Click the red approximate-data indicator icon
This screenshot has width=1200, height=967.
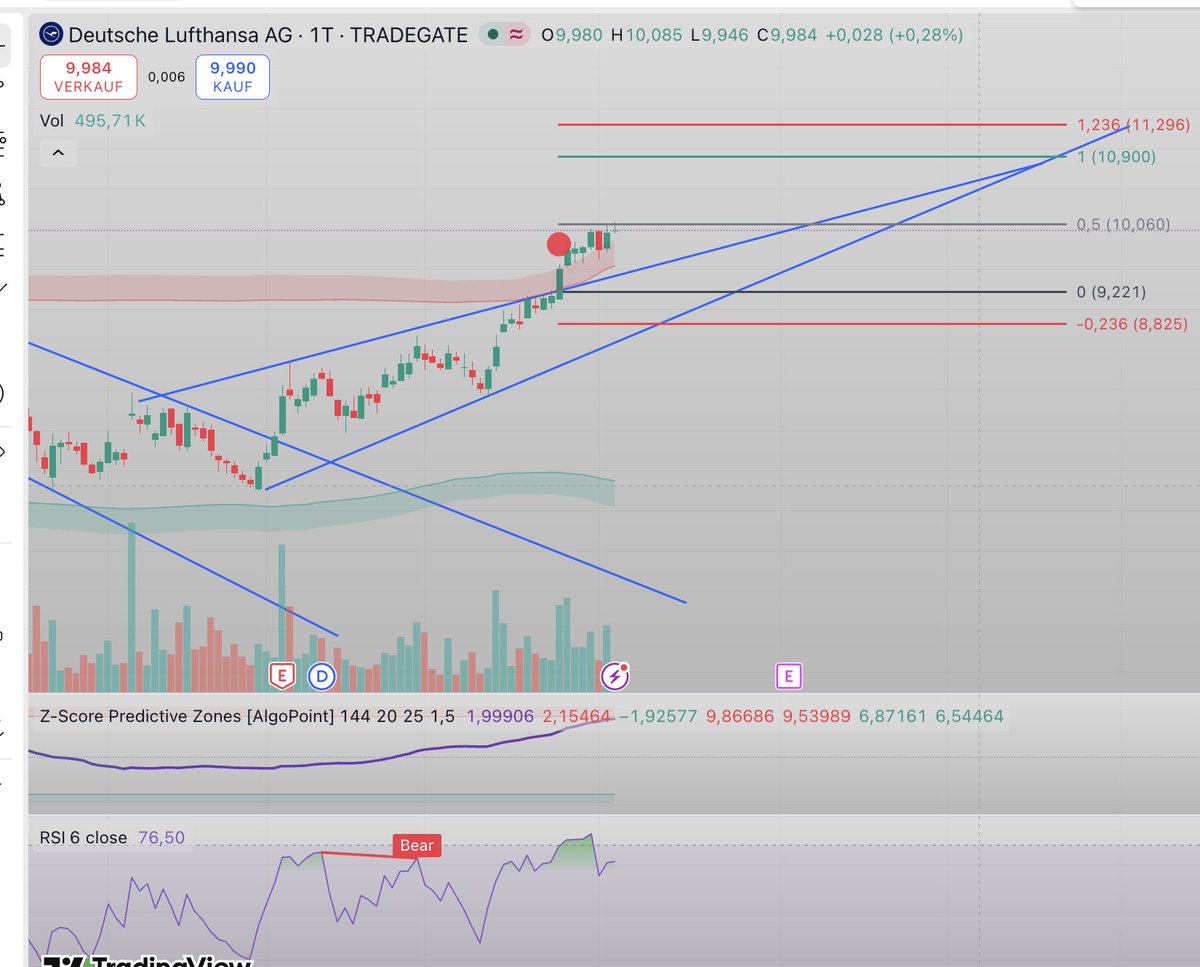pyautogui.click(x=516, y=35)
